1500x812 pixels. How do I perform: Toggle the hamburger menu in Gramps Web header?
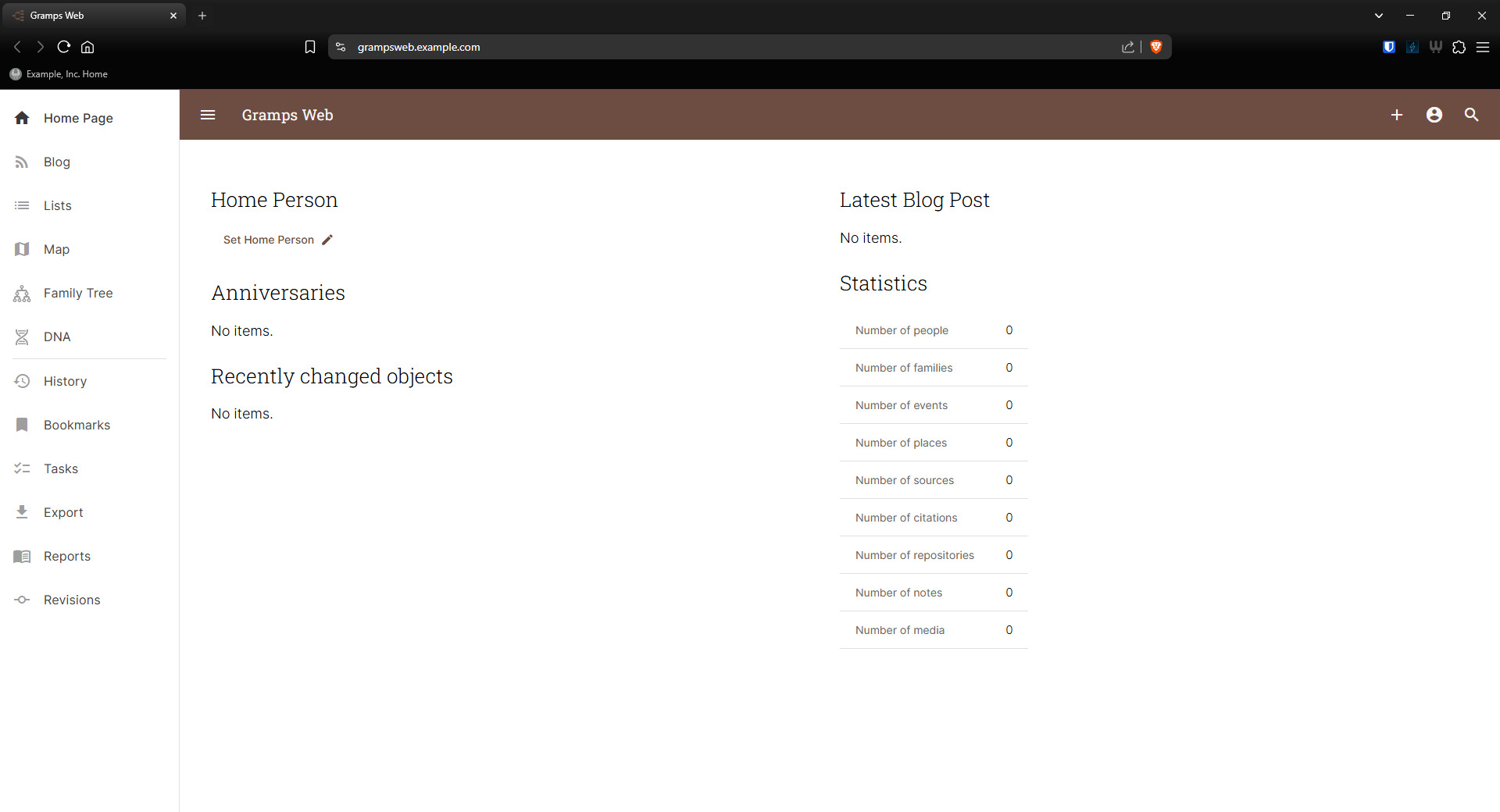208,115
